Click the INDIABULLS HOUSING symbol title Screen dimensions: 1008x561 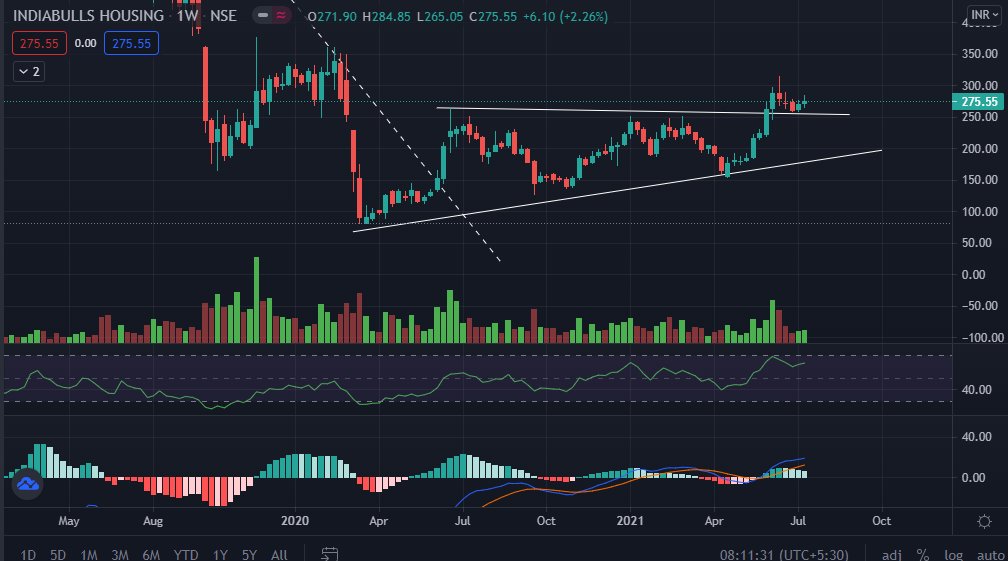click(89, 15)
